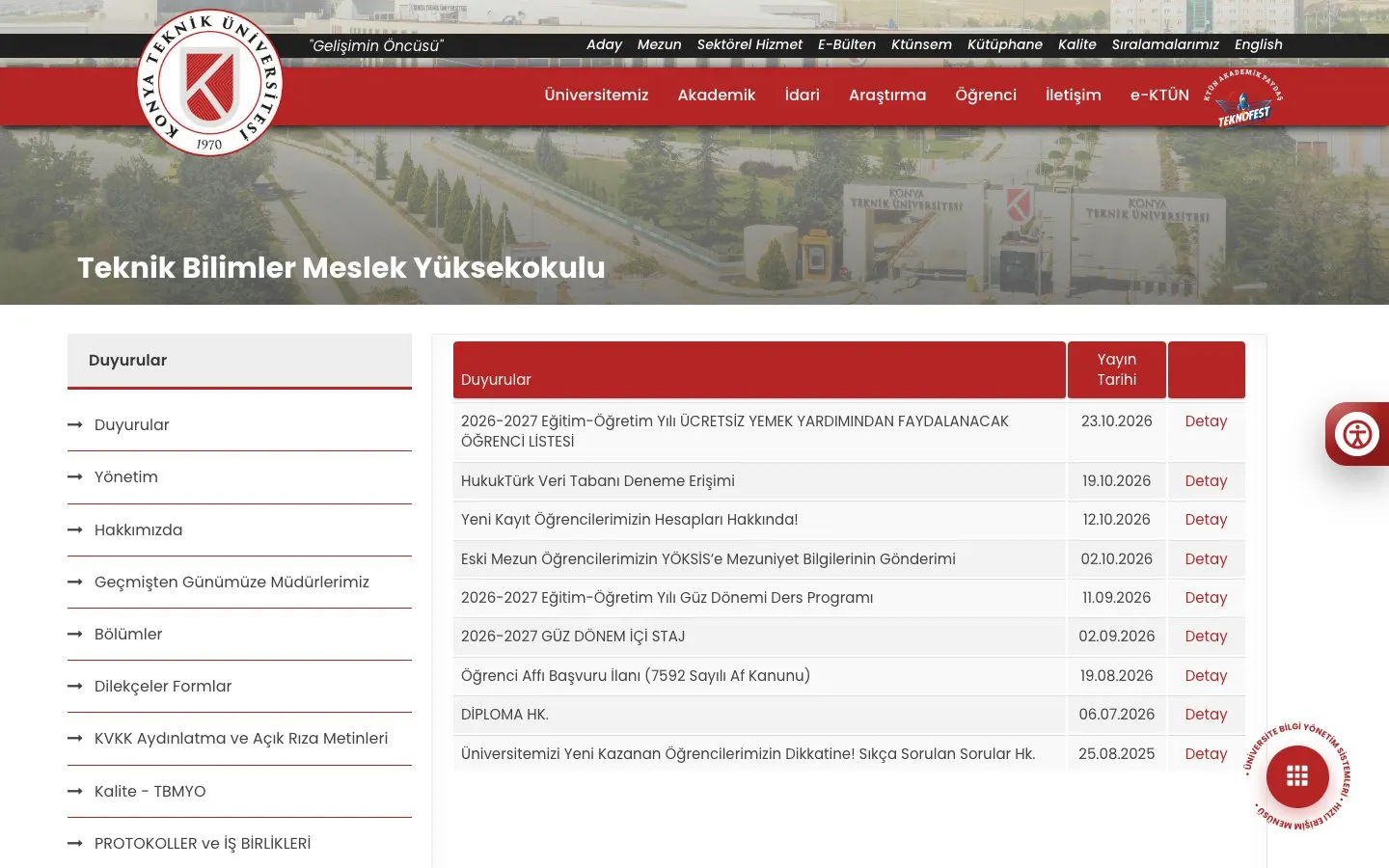Image resolution: width=1389 pixels, height=868 pixels.
Task: Open the E-Bülten link
Action: click(x=847, y=44)
